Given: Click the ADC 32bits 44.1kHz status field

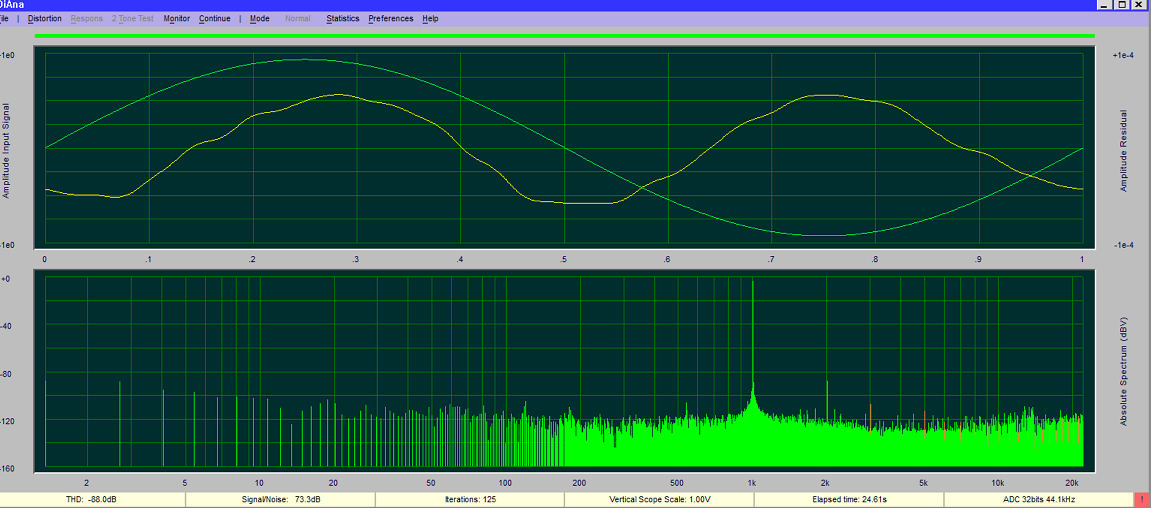Looking at the screenshot, I should 1038,499.
